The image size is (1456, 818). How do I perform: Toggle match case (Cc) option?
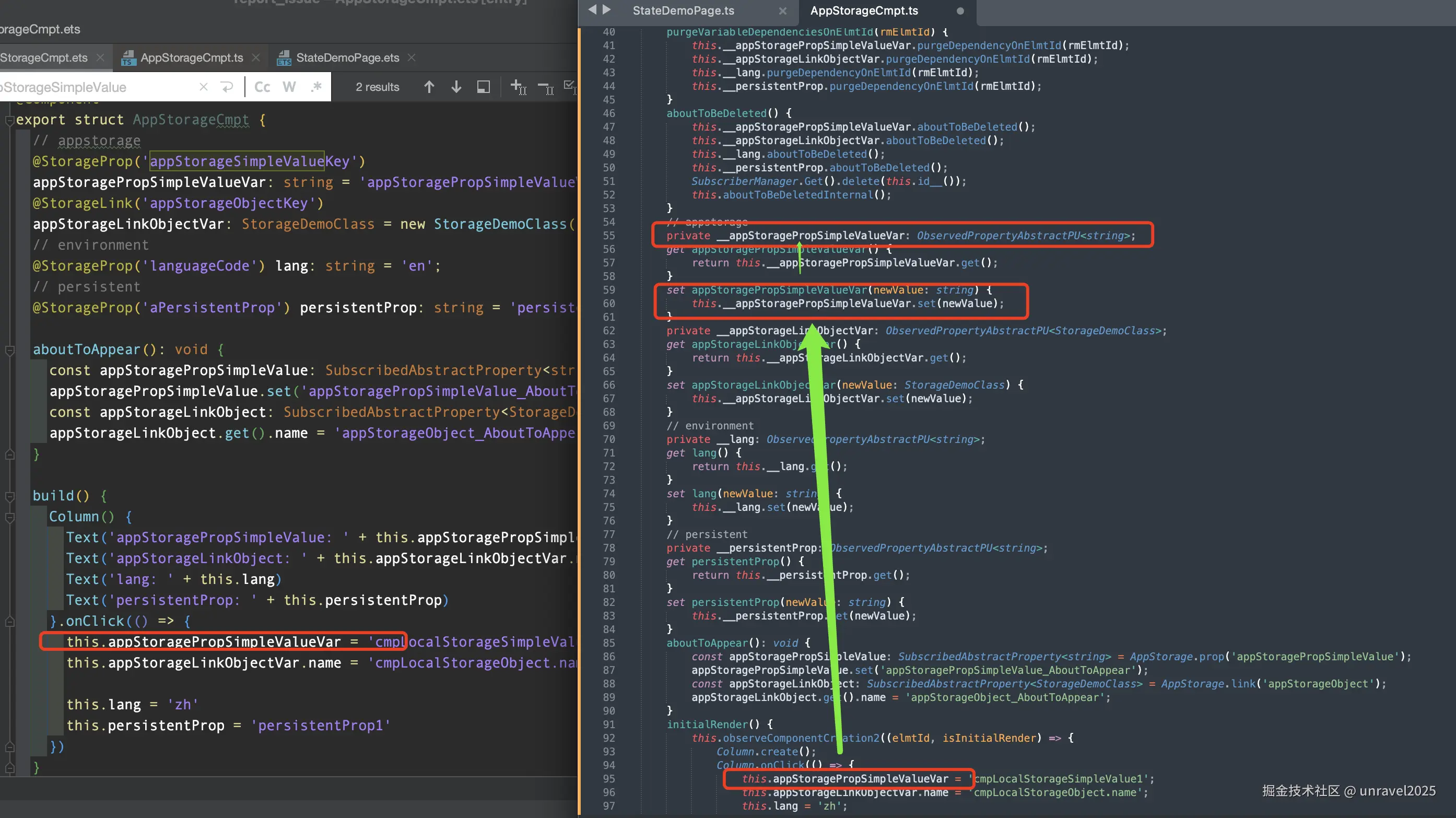tap(262, 87)
